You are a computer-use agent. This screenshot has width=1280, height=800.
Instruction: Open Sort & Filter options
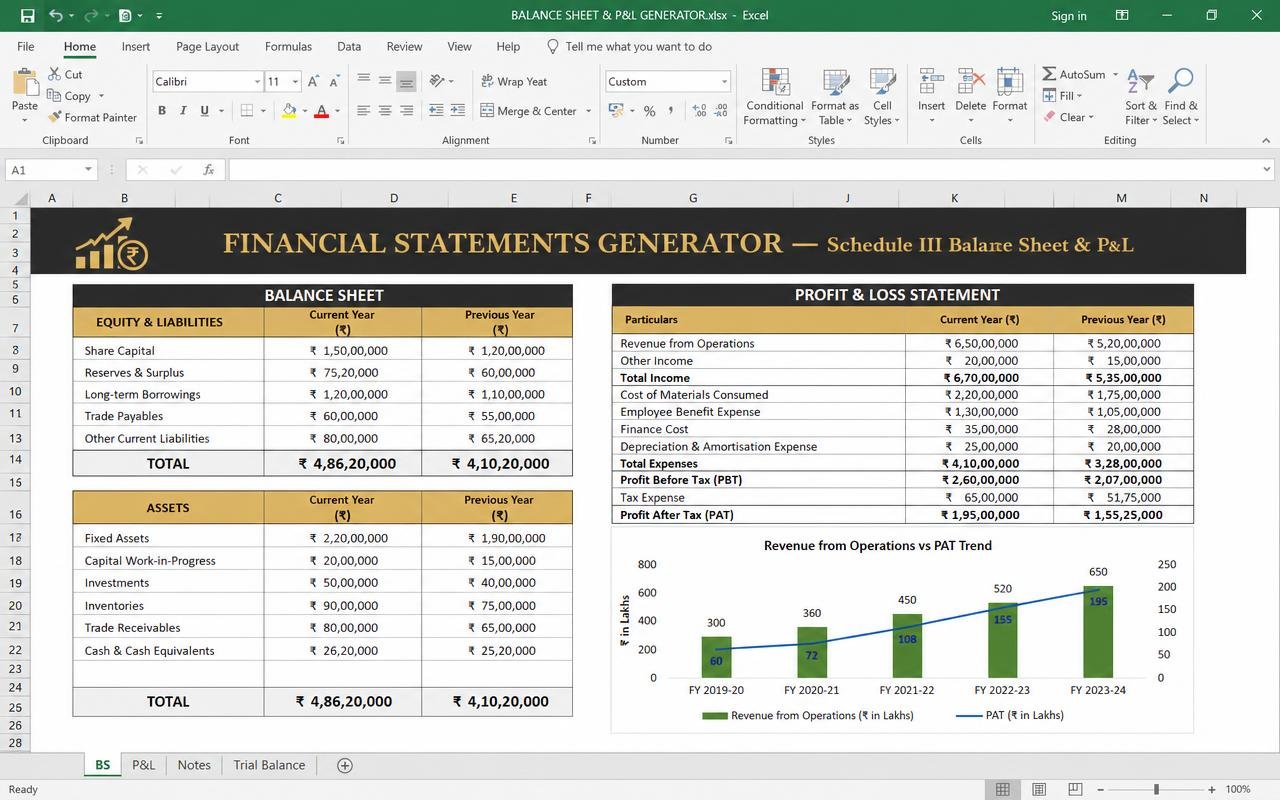[1140, 97]
